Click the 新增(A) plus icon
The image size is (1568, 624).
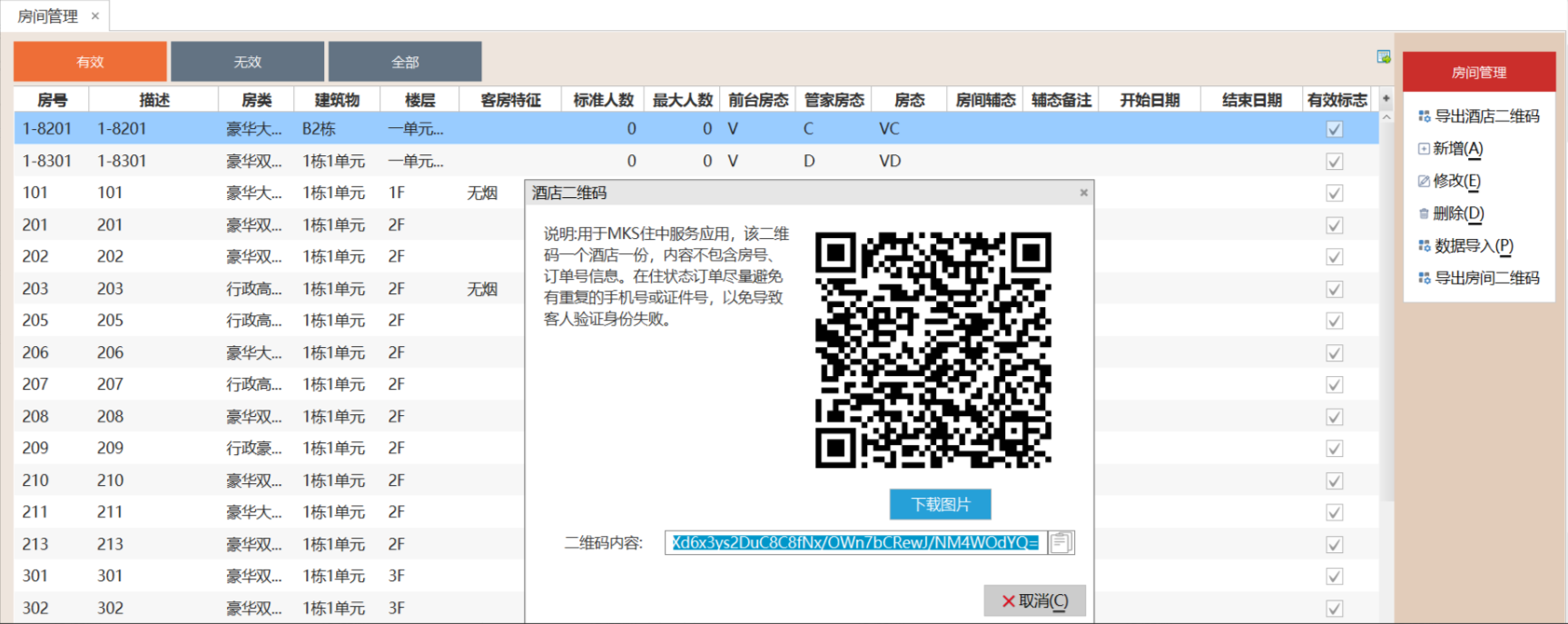point(1424,149)
